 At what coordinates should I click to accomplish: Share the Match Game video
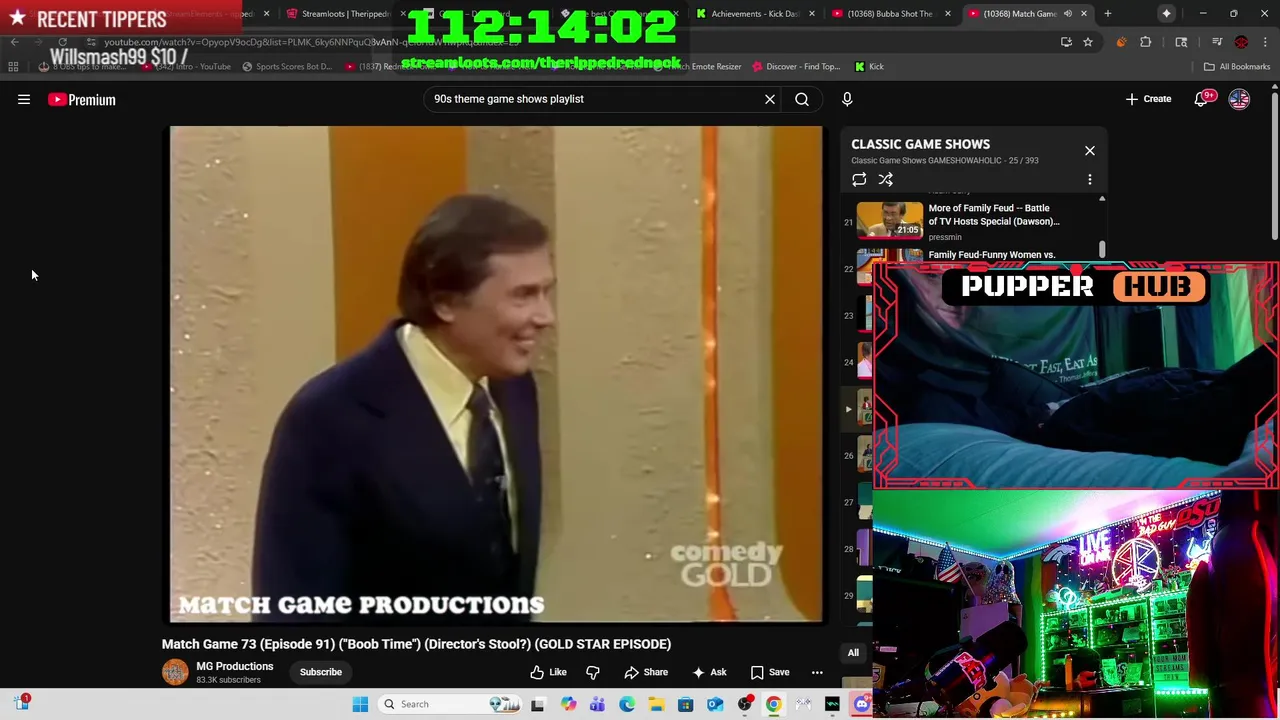point(646,672)
